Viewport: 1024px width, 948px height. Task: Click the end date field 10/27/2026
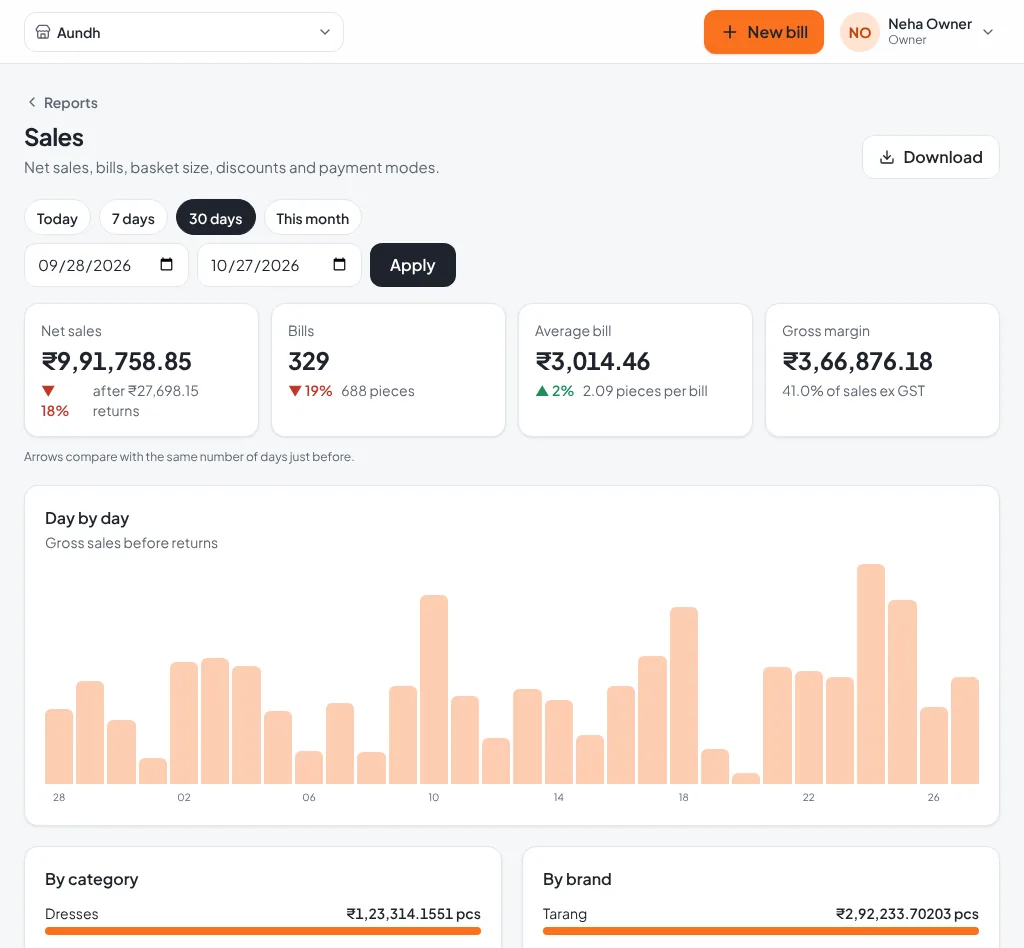coord(279,265)
